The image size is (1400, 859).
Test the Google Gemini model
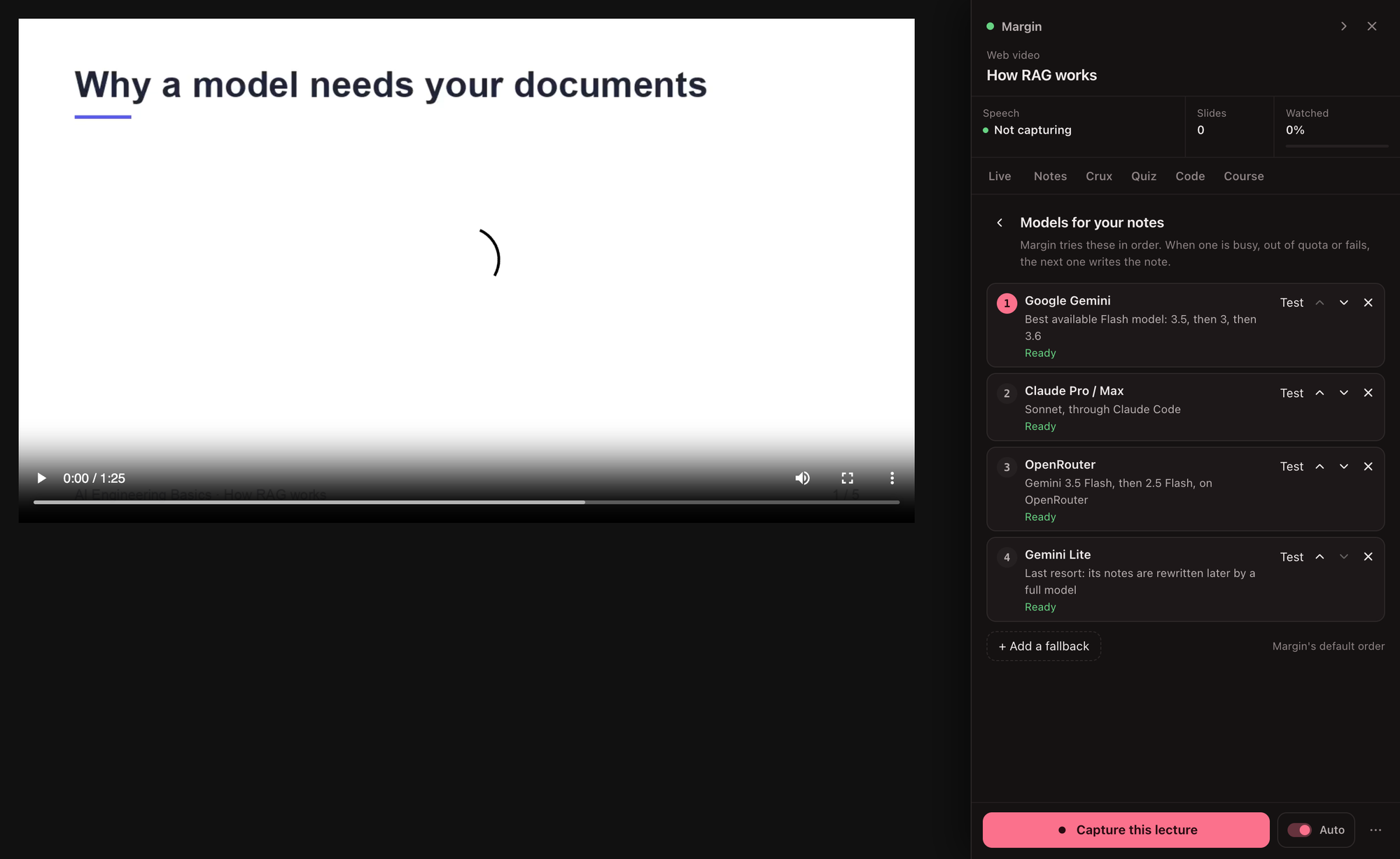1291,302
